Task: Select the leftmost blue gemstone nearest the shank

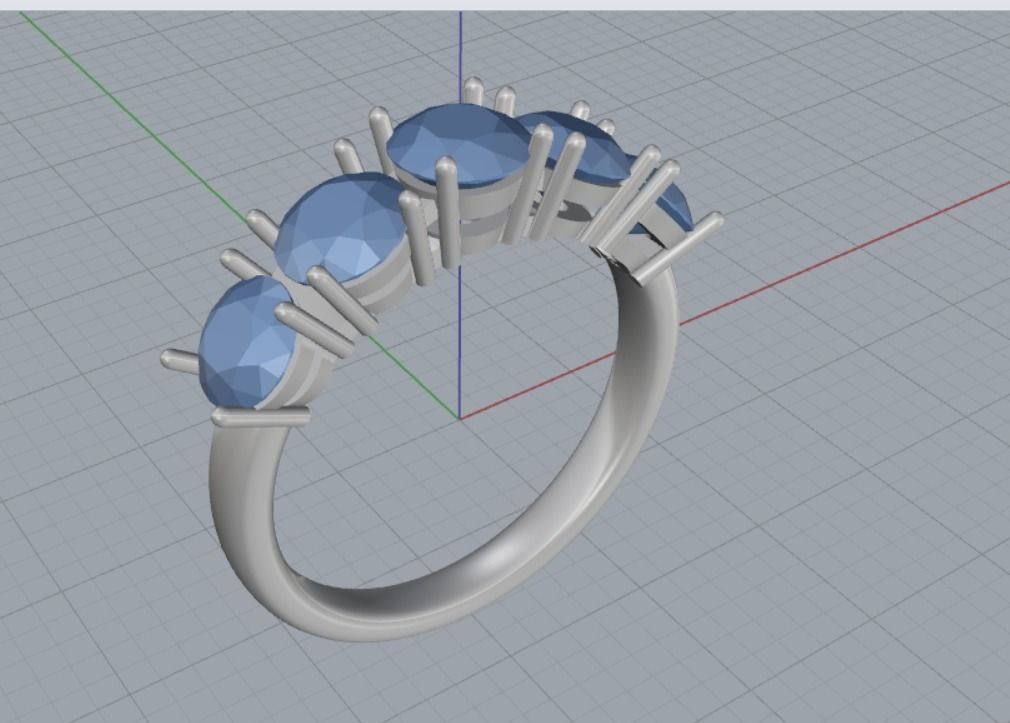Action: pyautogui.click(x=248, y=342)
